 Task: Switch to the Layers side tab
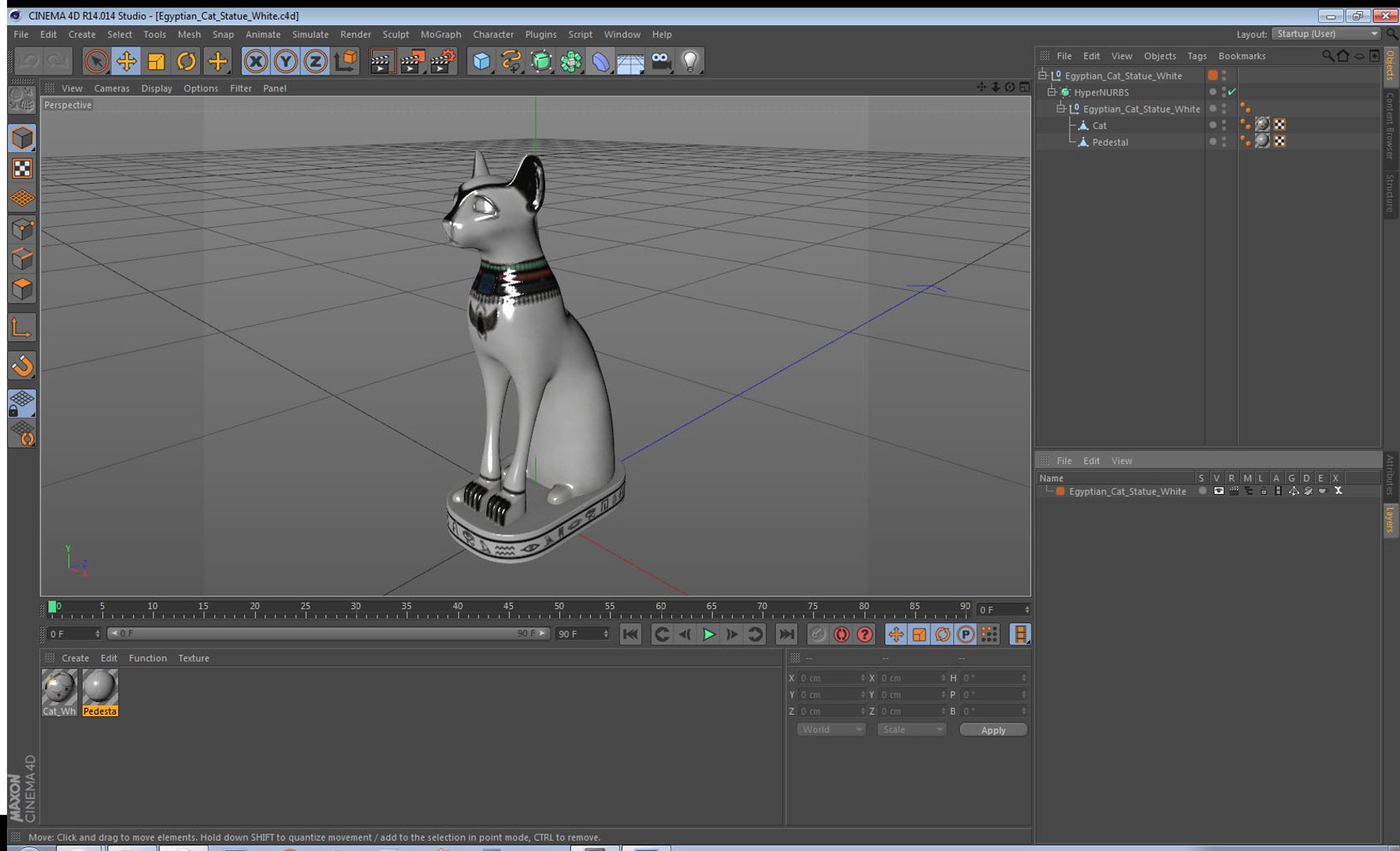(1391, 520)
